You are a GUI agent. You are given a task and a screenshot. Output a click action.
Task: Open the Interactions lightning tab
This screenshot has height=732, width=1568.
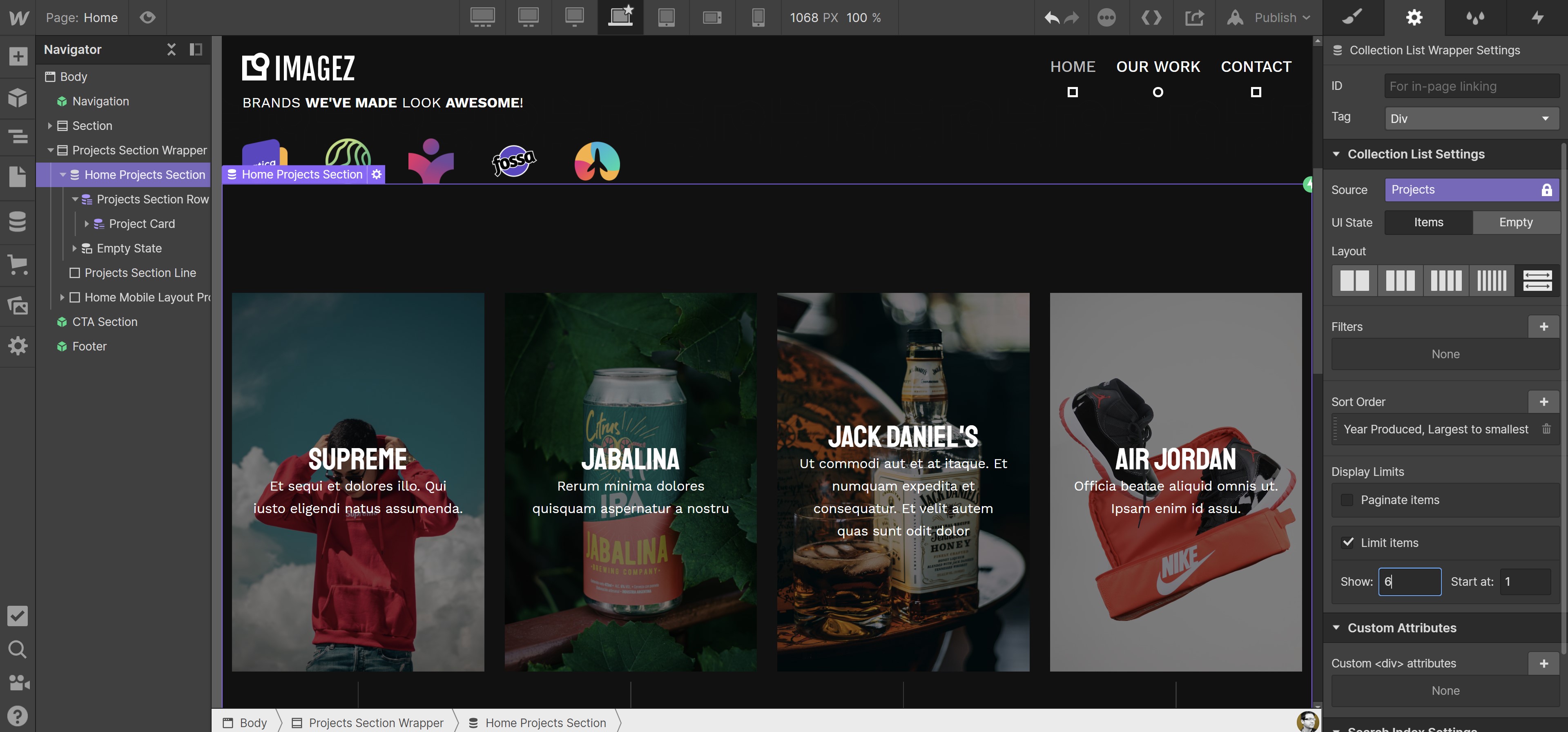[x=1537, y=17]
